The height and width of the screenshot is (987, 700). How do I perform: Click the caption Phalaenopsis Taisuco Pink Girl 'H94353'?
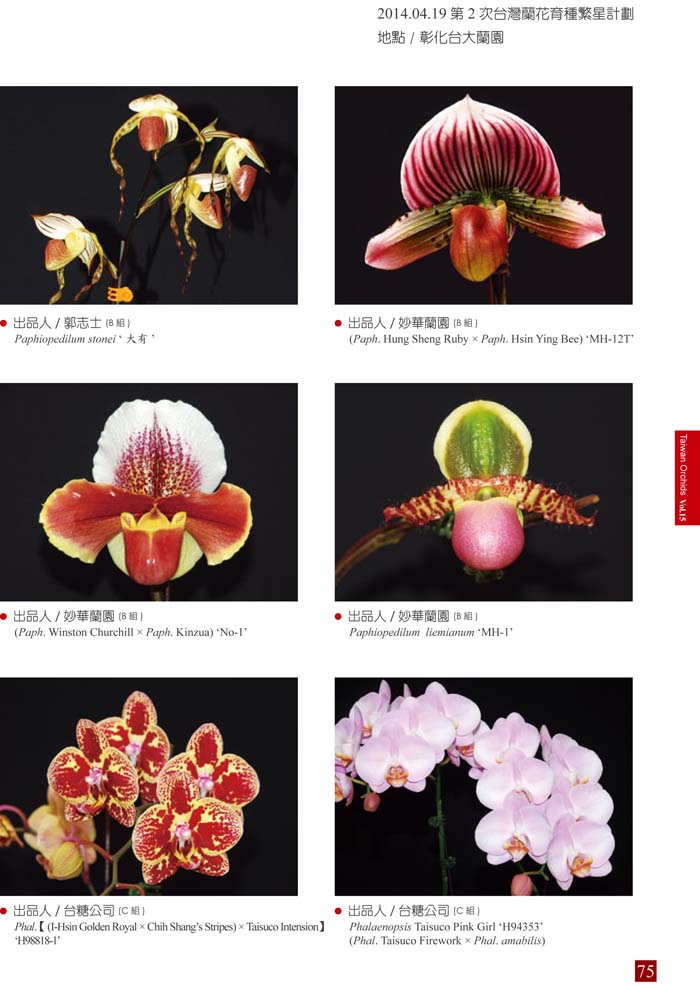click(446, 927)
